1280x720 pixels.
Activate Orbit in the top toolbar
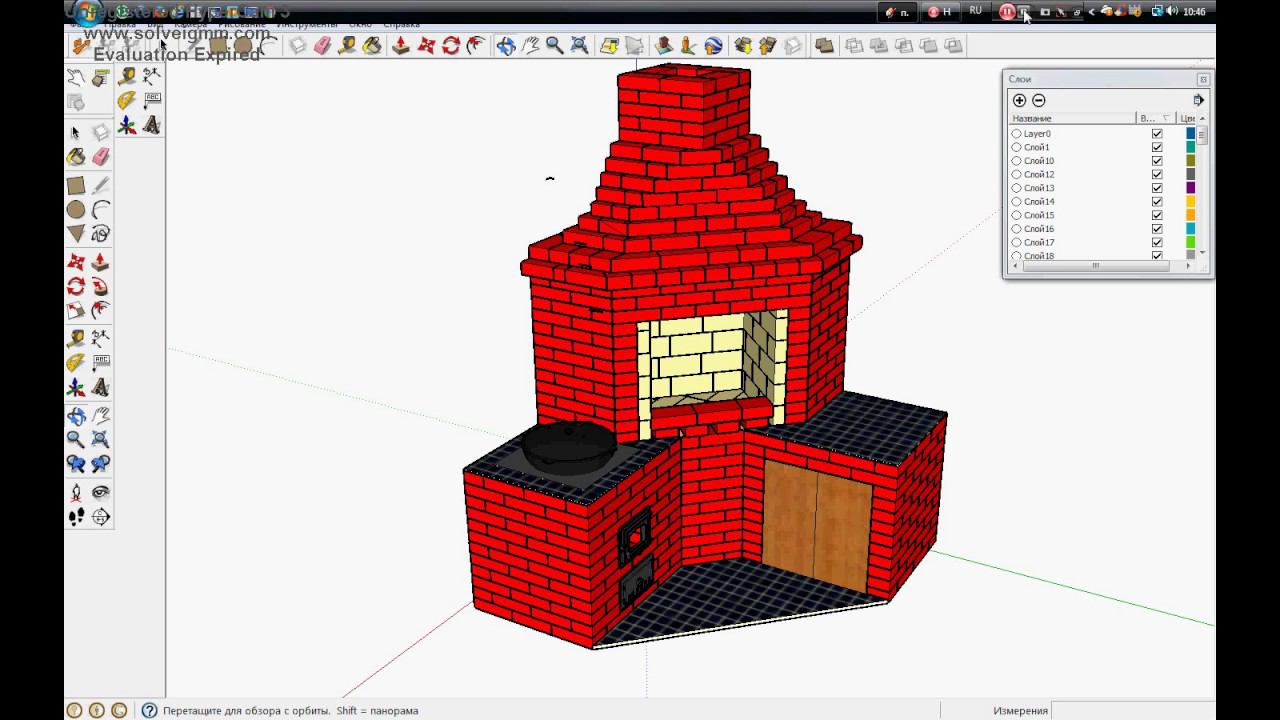(x=505, y=45)
